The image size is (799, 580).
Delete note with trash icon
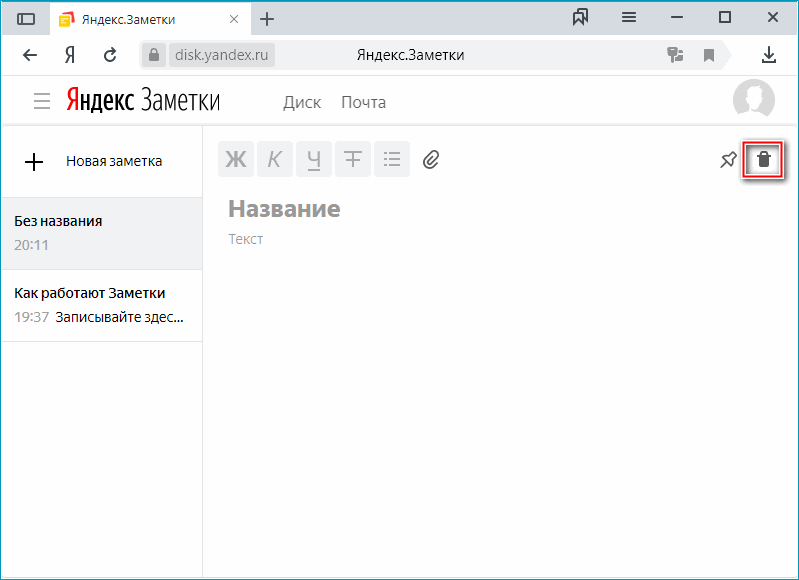point(763,160)
